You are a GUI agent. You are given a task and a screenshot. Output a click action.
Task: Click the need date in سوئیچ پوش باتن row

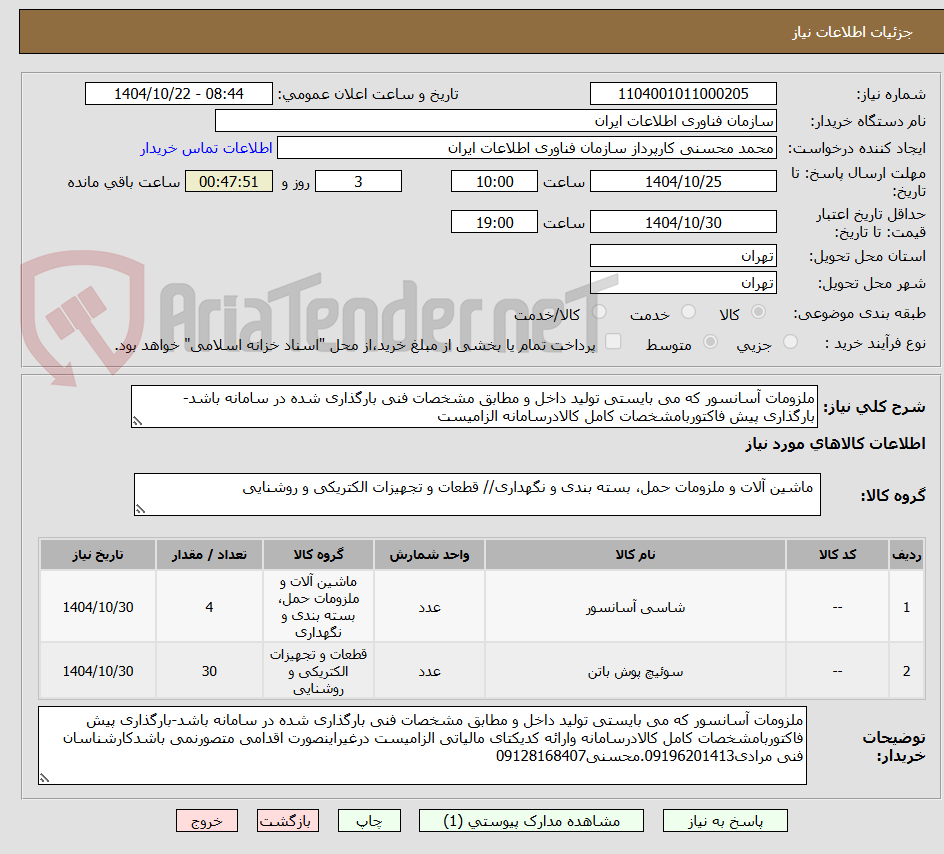coord(98,671)
